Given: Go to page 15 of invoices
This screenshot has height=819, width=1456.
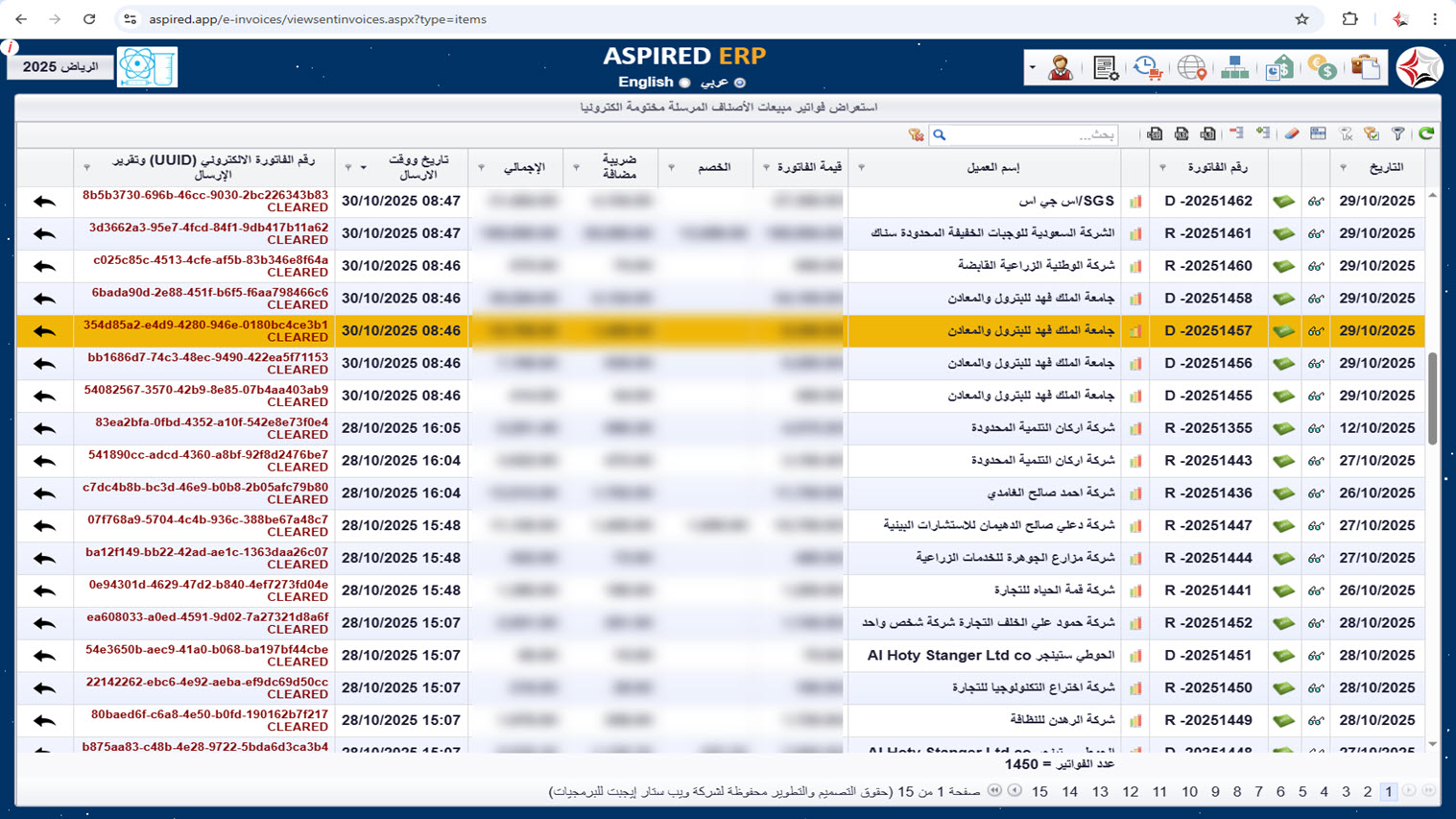Looking at the screenshot, I should pos(1039,792).
